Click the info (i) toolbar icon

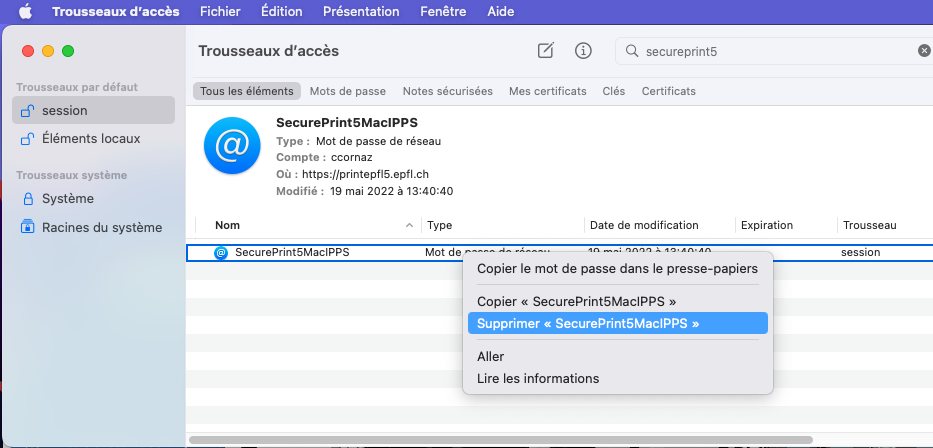(x=583, y=51)
